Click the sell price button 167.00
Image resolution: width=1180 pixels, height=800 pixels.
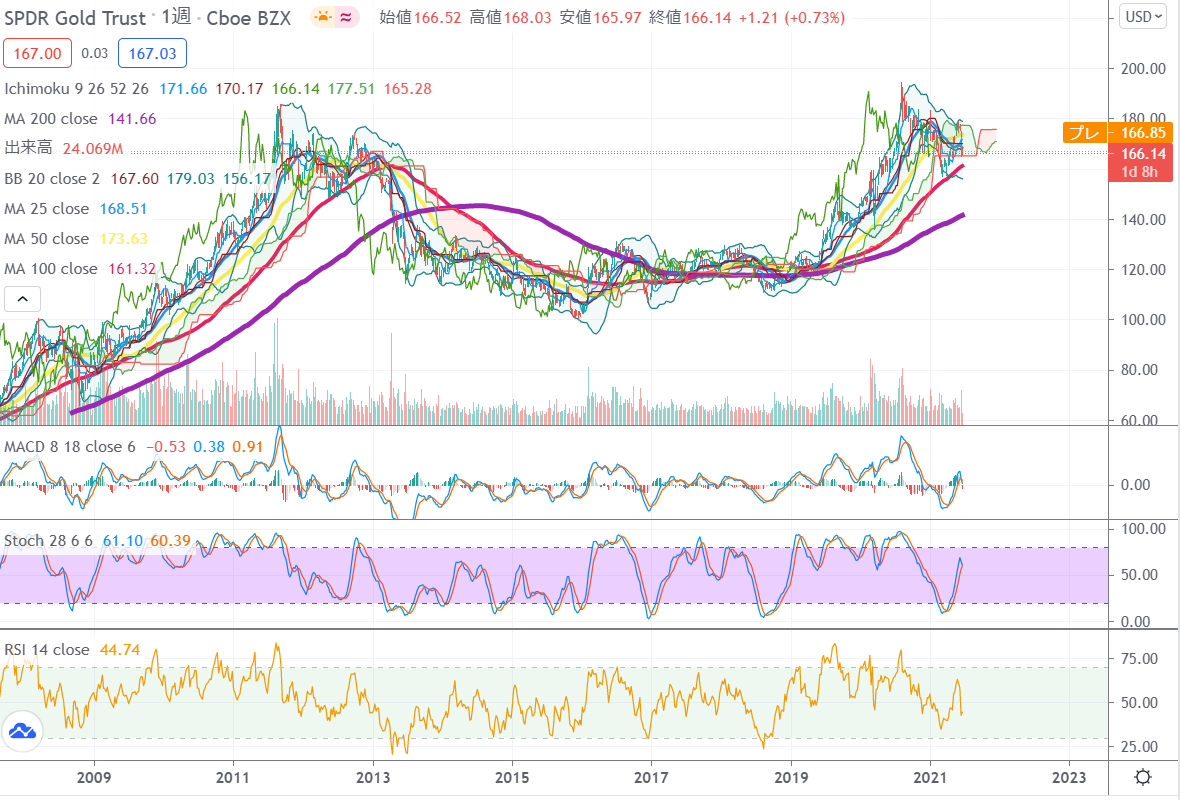tap(38, 53)
